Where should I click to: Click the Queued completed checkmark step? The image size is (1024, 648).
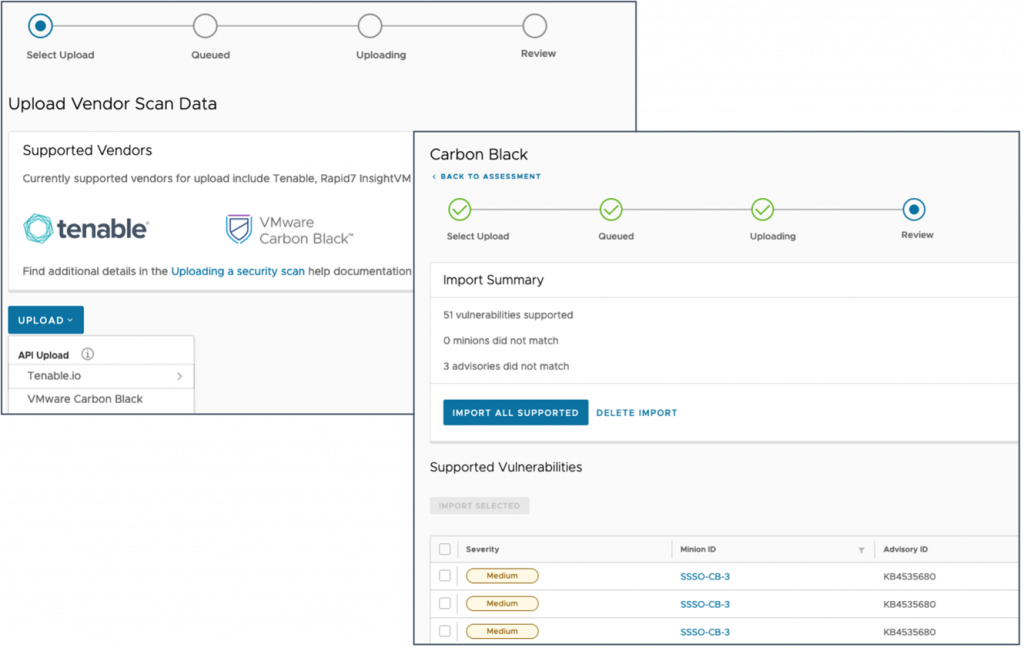611,210
